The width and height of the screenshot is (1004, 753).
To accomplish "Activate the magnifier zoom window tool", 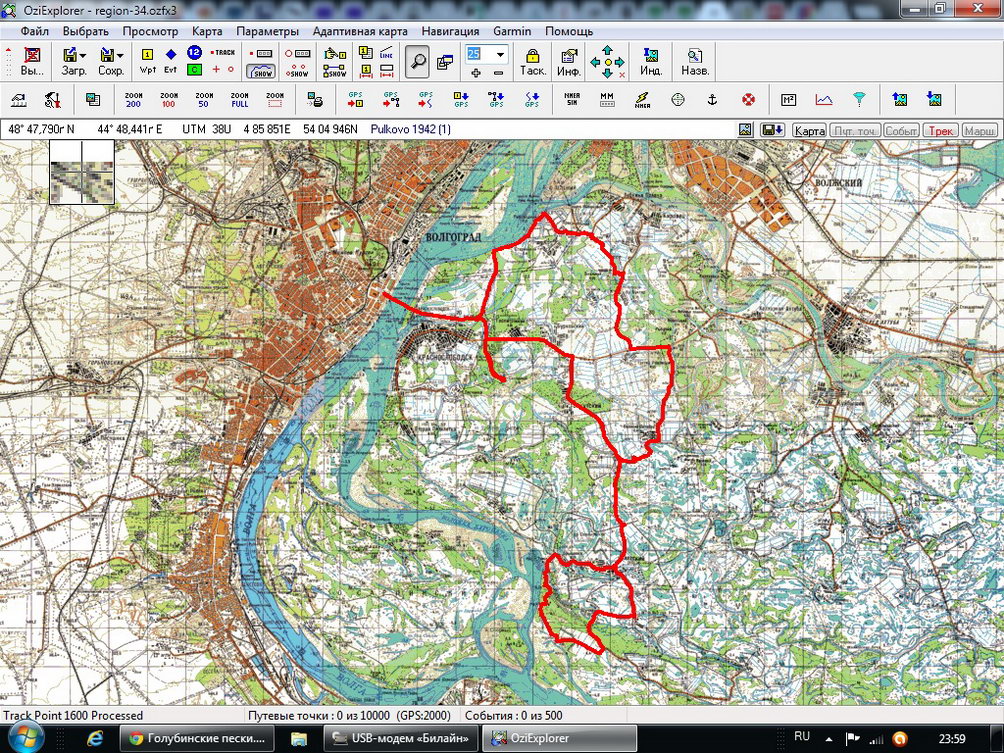I will pos(417,61).
